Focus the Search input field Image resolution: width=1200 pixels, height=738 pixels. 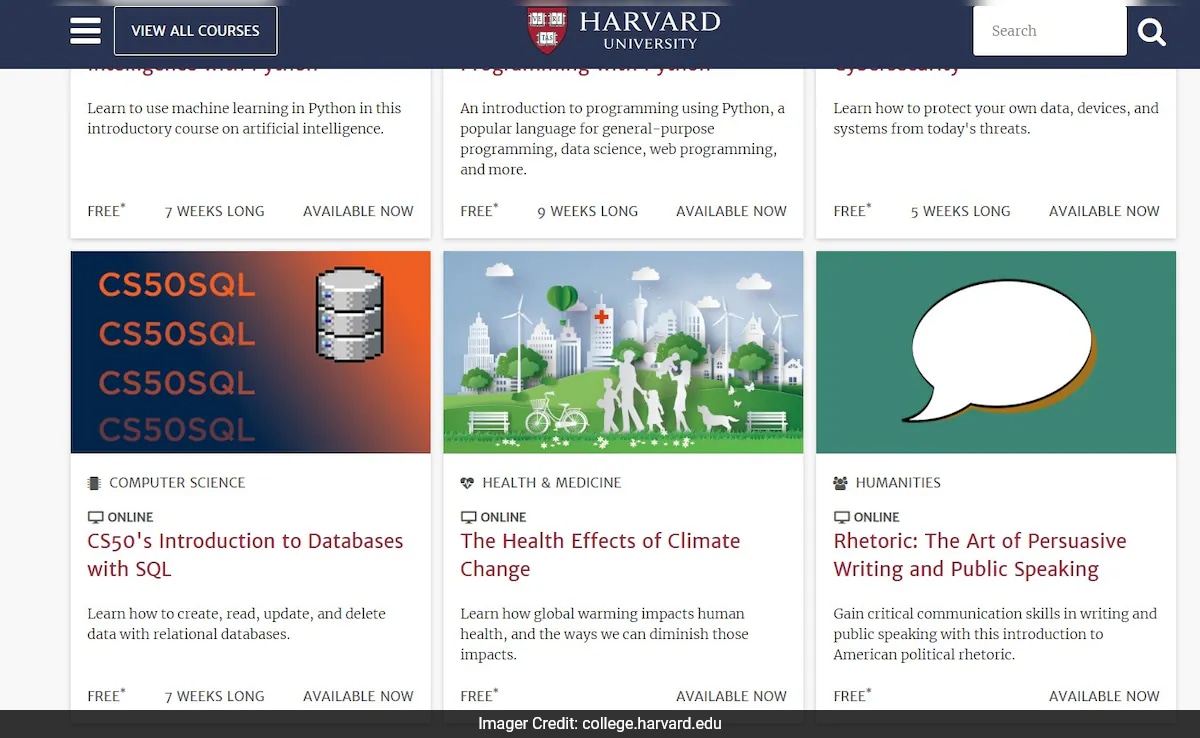(x=1050, y=31)
